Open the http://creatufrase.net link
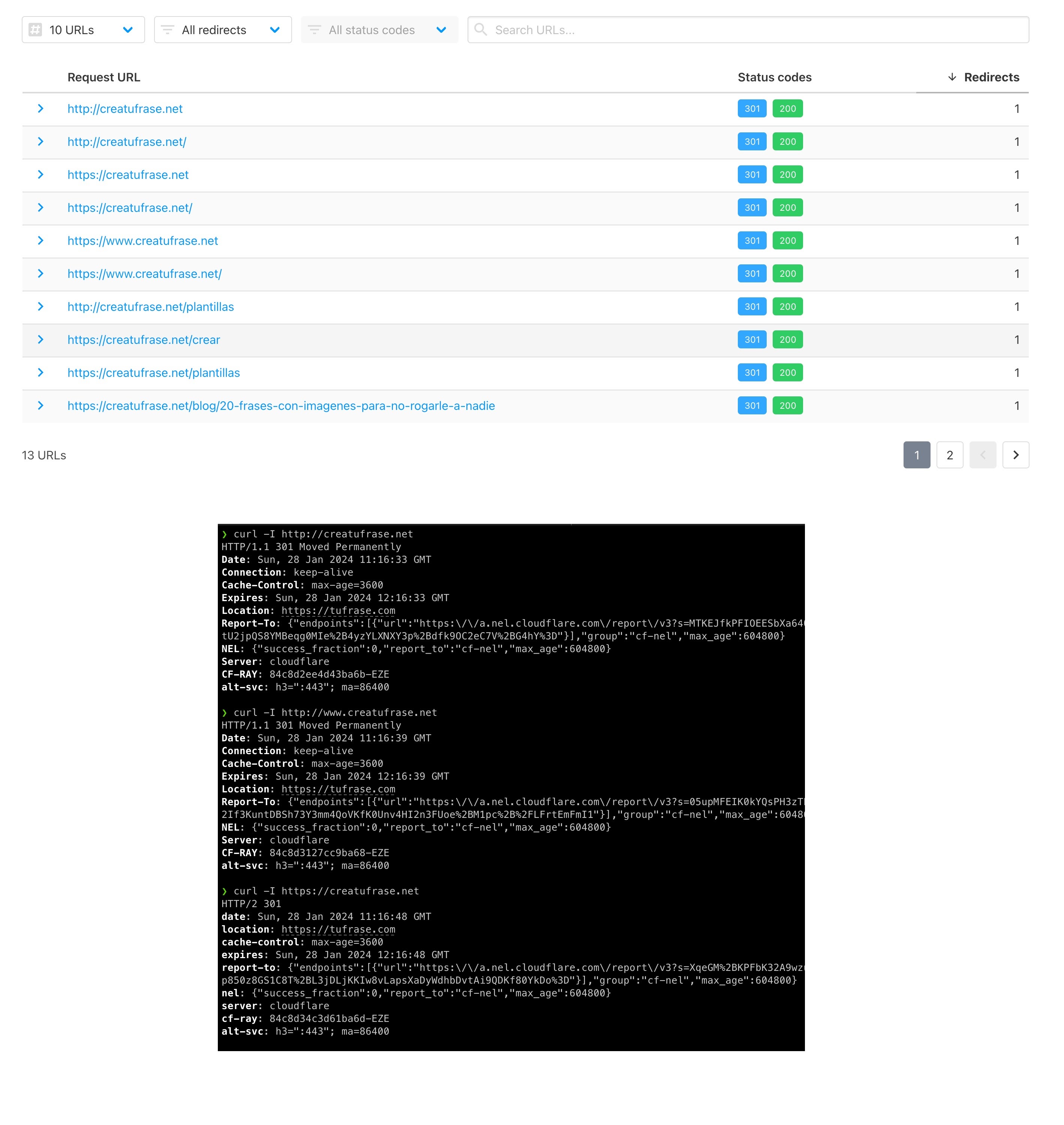The image size is (1064, 1125). (x=125, y=108)
